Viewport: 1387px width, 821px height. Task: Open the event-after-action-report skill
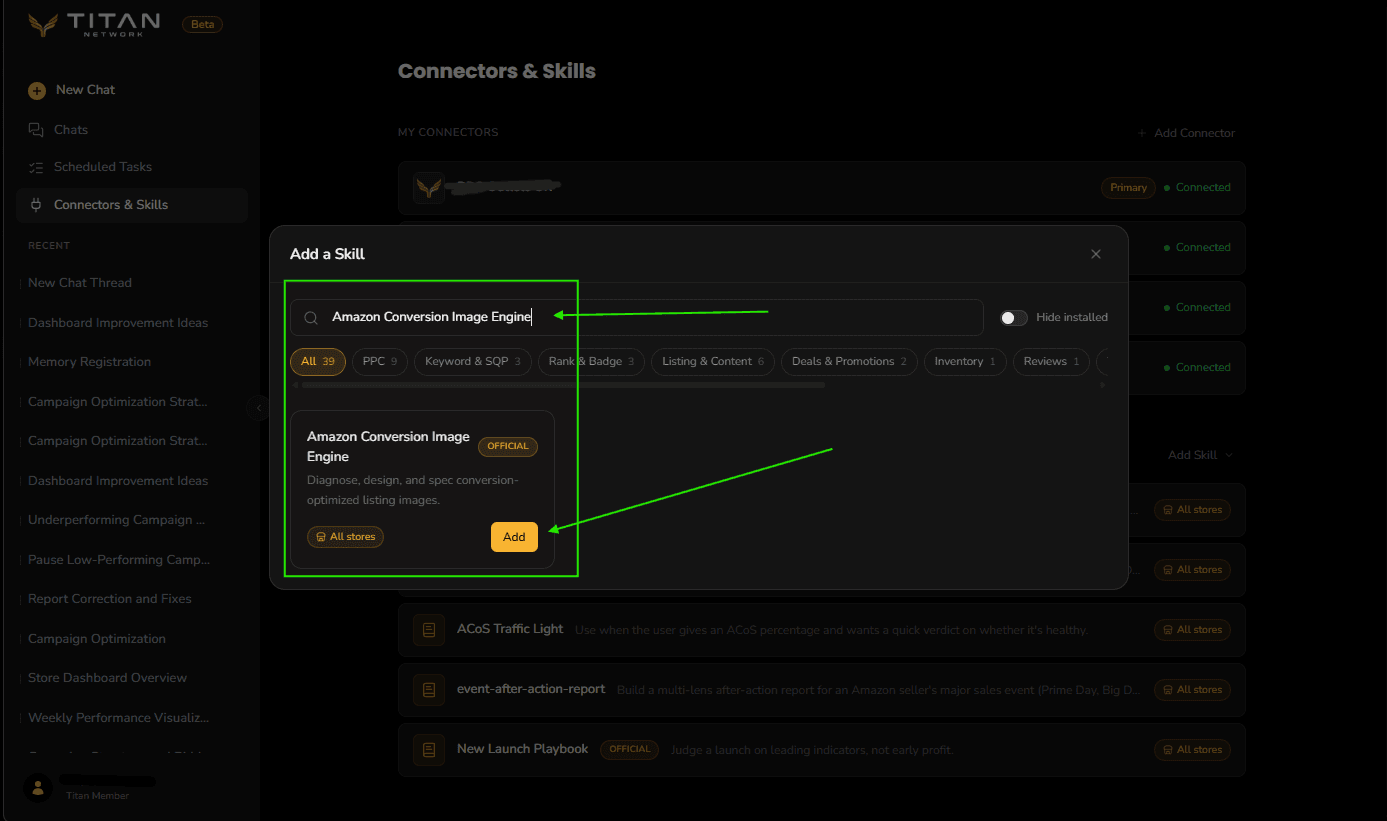tap(821, 690)
